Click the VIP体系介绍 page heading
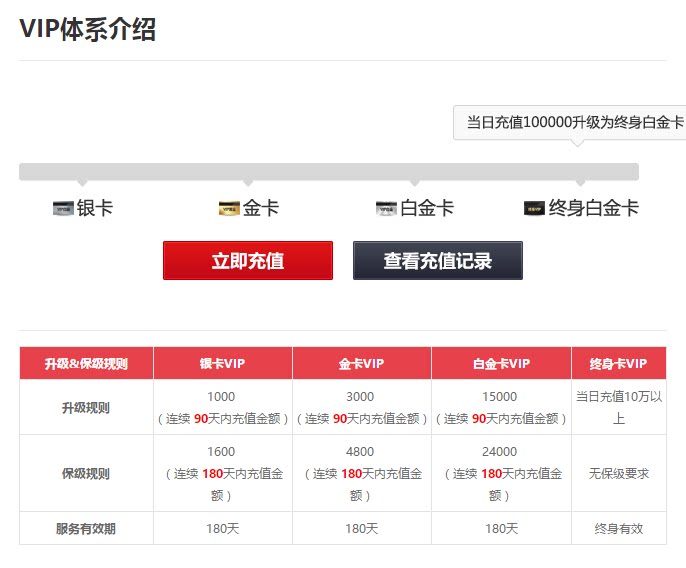The height and width of the screenshot is (568, 686). tap(88, 29)
